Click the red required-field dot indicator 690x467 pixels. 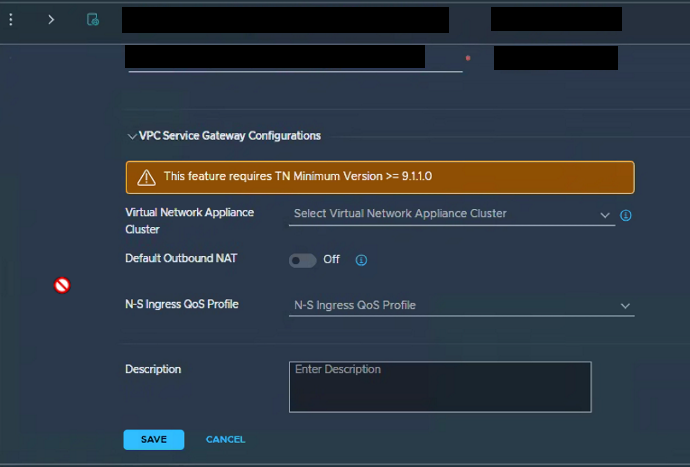(x=468, y=58)
